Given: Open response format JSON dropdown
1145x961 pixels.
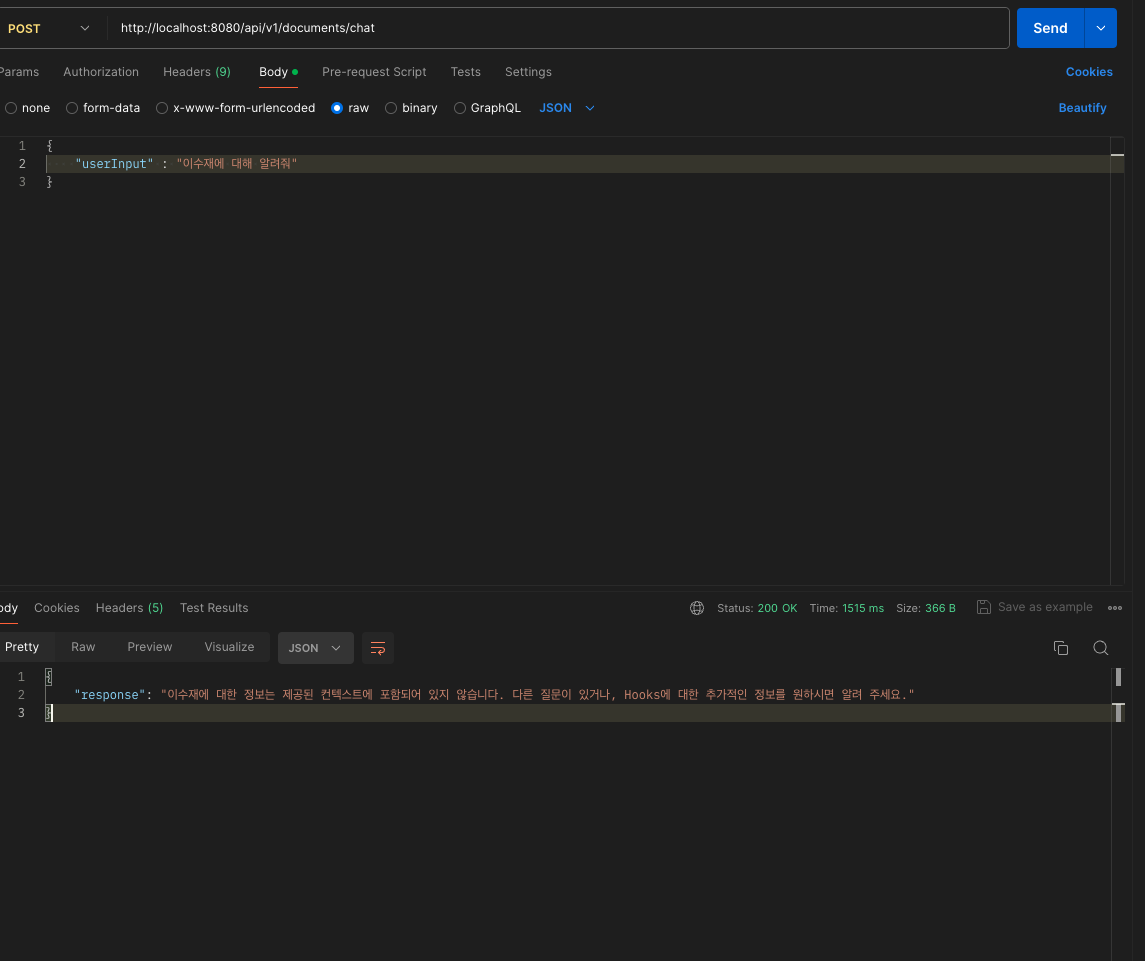Looking at the screenshot, I should click(315, 648).
